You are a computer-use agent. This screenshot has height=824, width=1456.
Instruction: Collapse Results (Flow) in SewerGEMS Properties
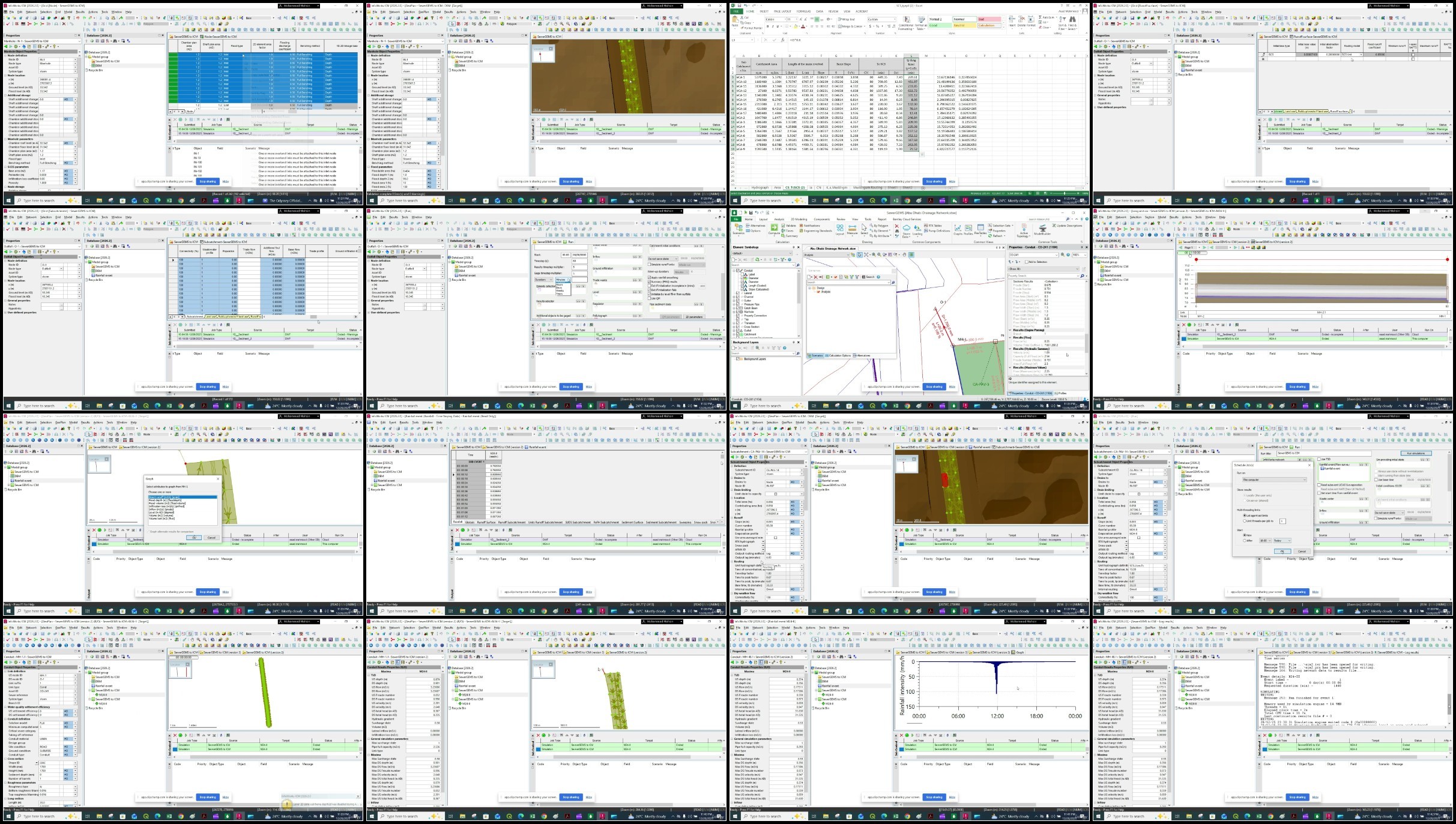(1010, 337)
